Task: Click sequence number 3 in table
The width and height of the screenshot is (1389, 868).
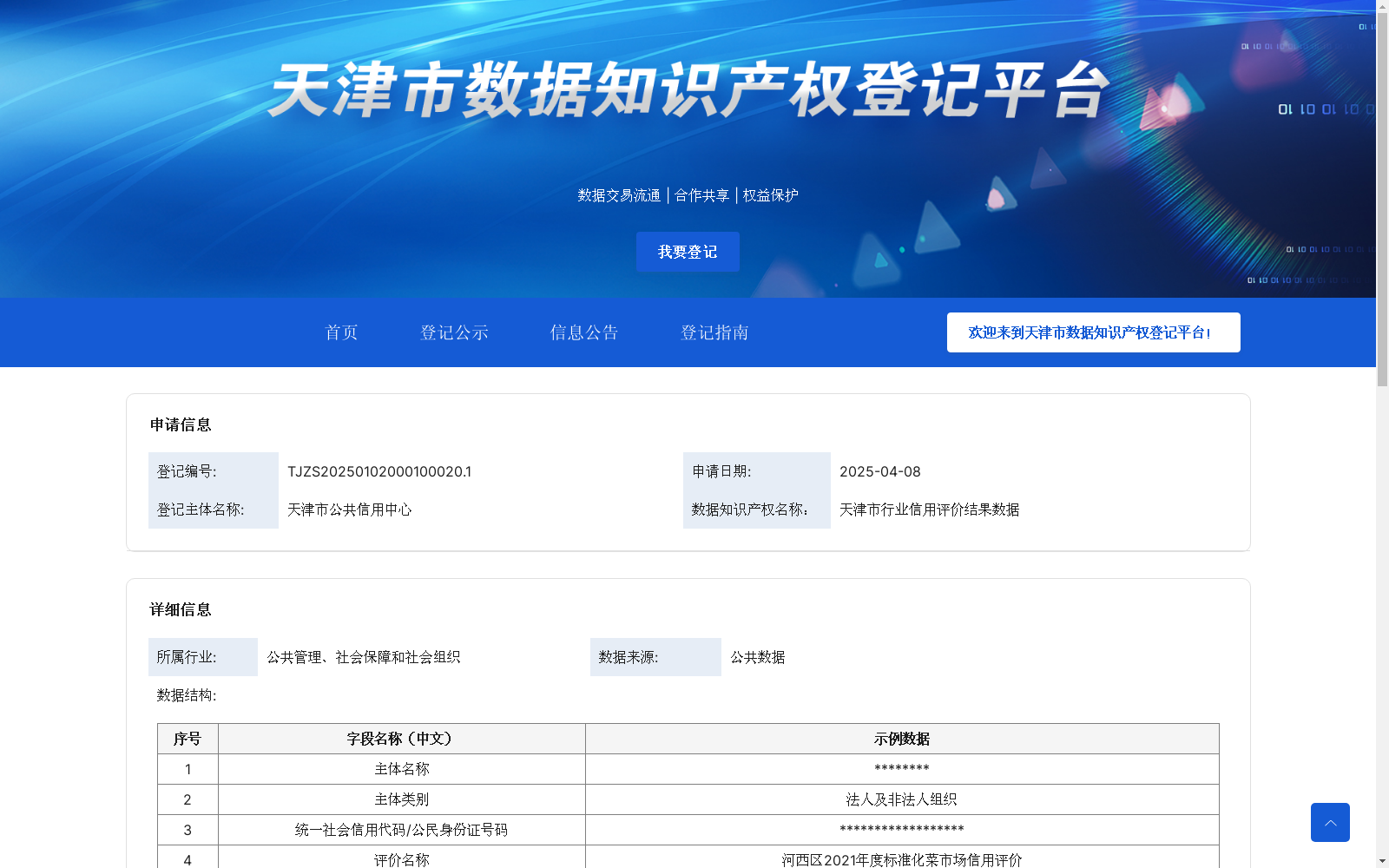Action: coord(188,830)
